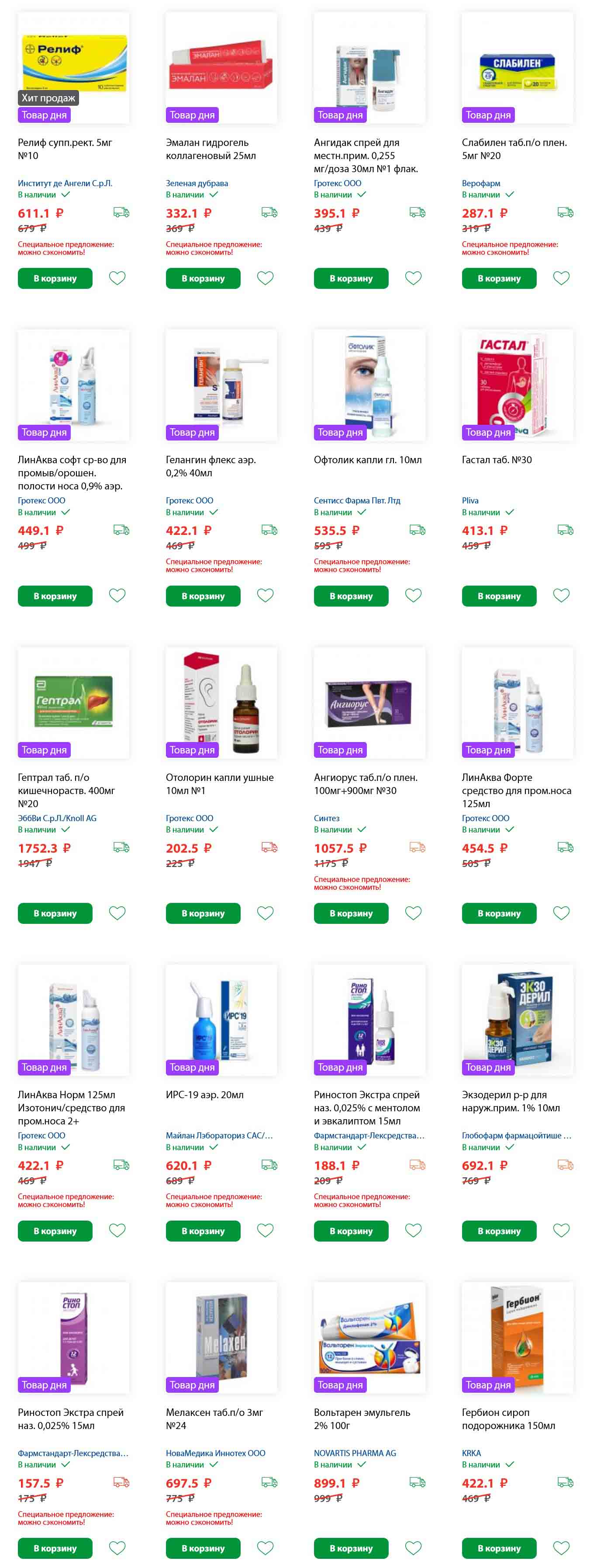Add Релиф супп.рект. to favorites with heart icon
590x1568 pixels.
point(117,278)
